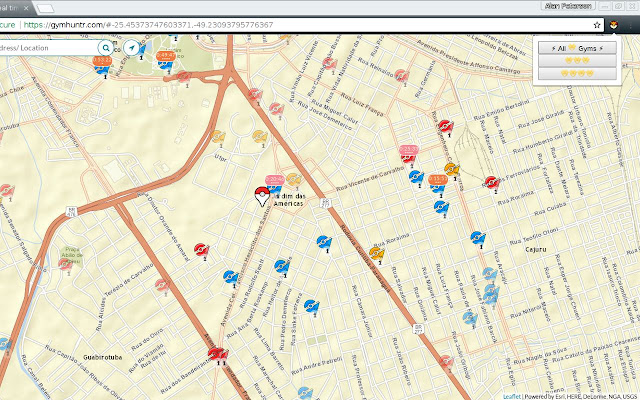Select the faded red gym at Praça Abilio de Abreu
This screenshot has height=400, width=640.
tap(65, 264)
